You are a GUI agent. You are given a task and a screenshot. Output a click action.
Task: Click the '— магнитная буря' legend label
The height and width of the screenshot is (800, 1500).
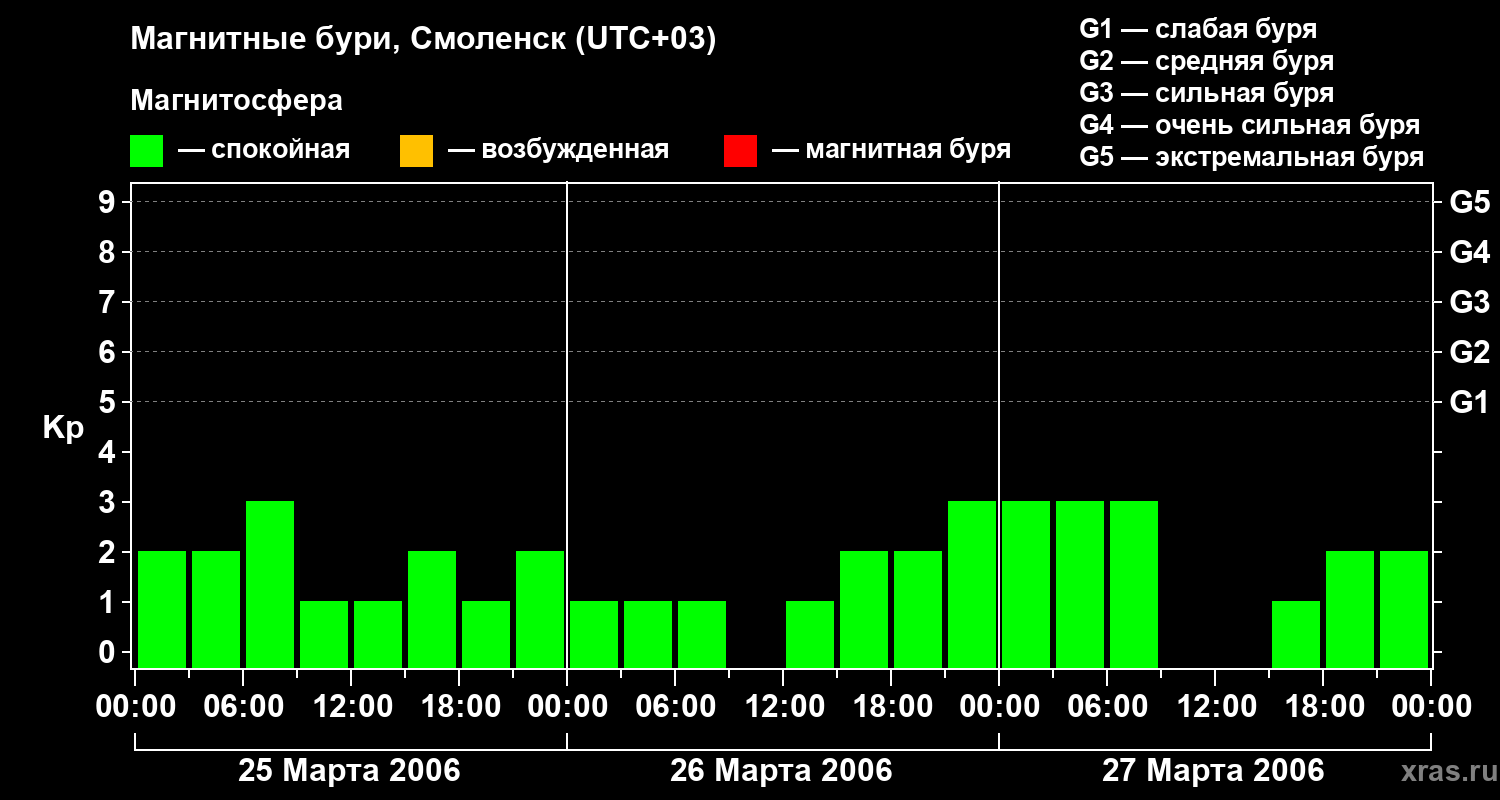point(892,151)
